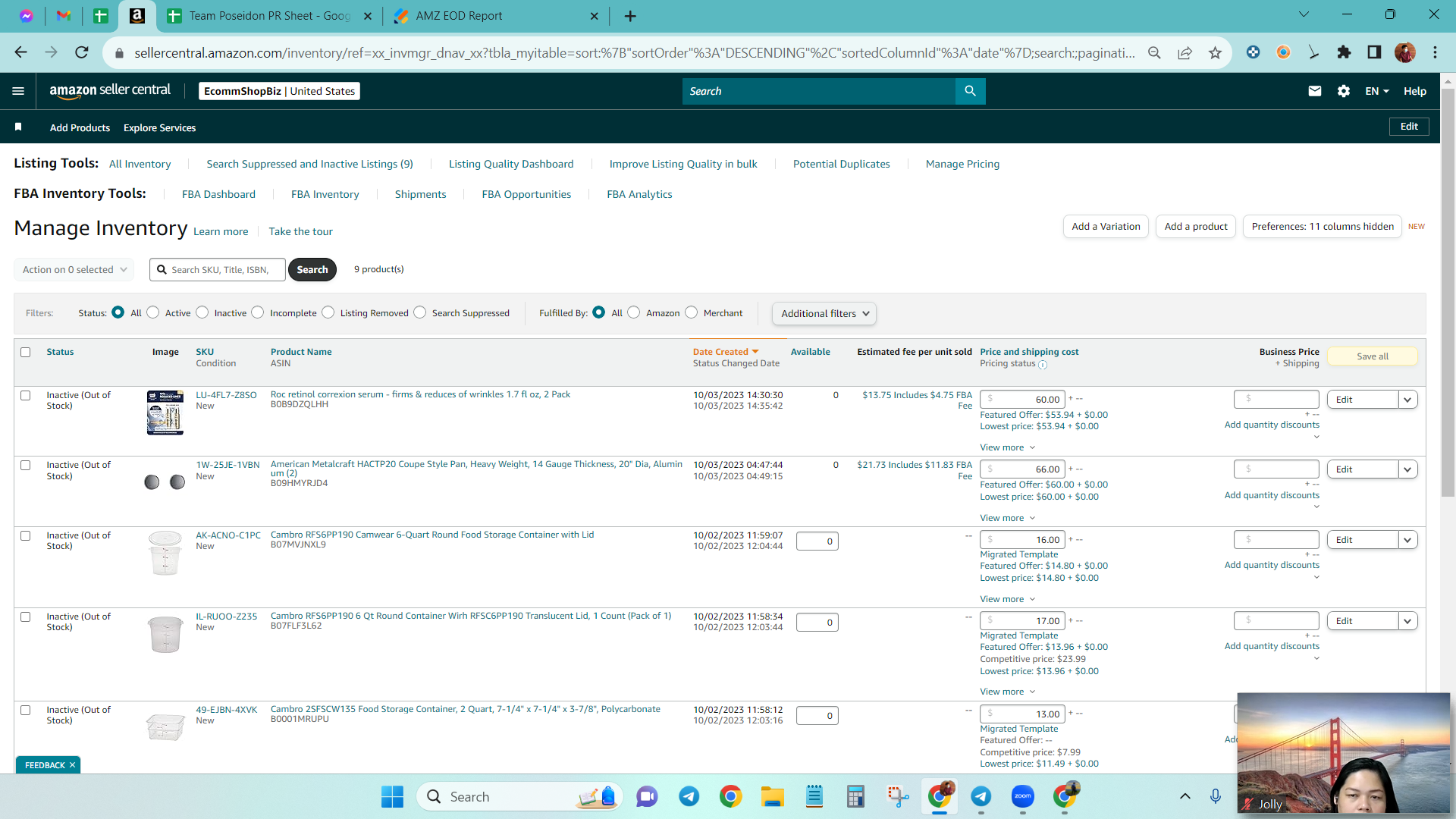
Task: Expand View more under the 60.00 price
Action: (x=1007, y=447)
